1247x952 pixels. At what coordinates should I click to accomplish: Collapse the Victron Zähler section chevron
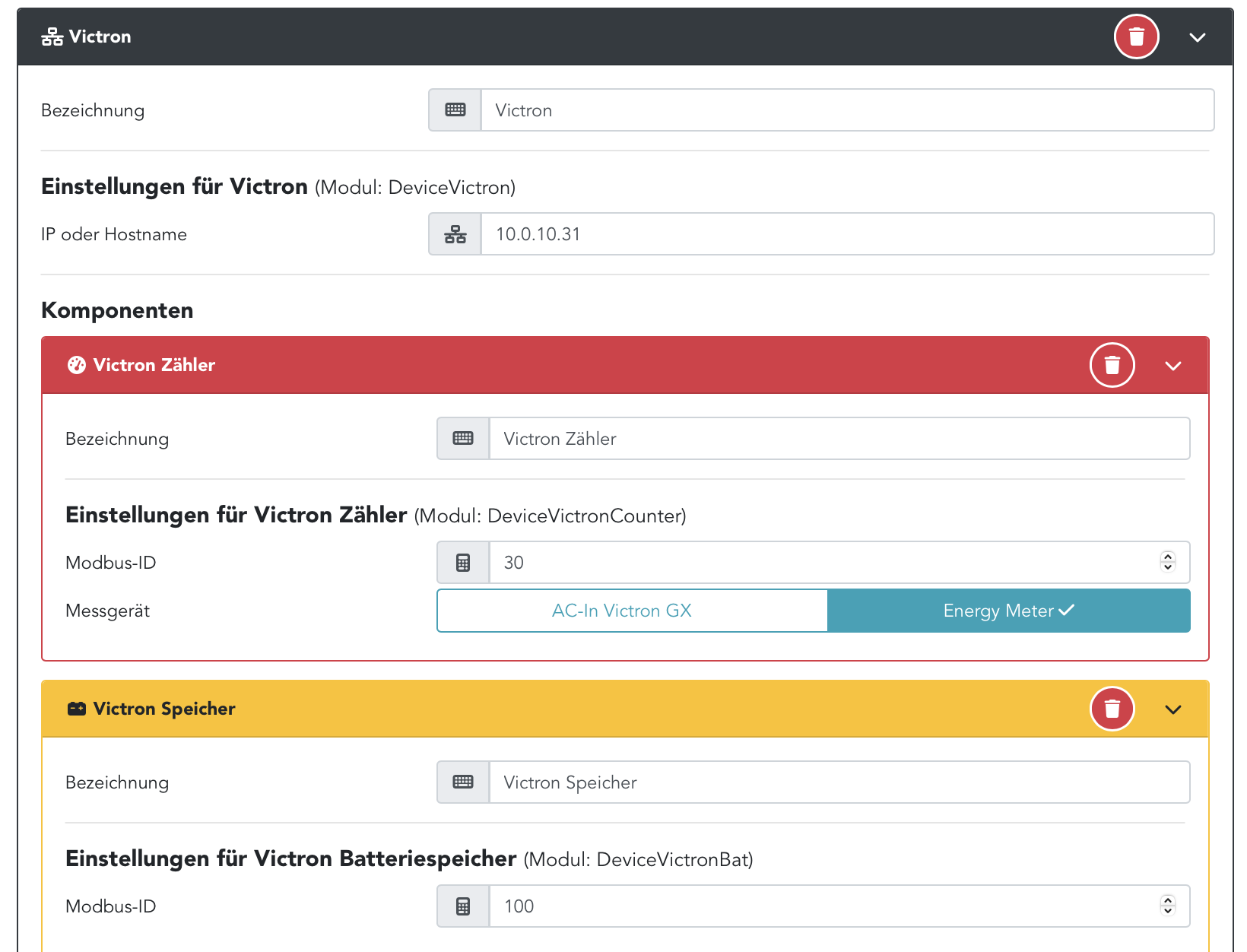click(x=1173, y=366)
